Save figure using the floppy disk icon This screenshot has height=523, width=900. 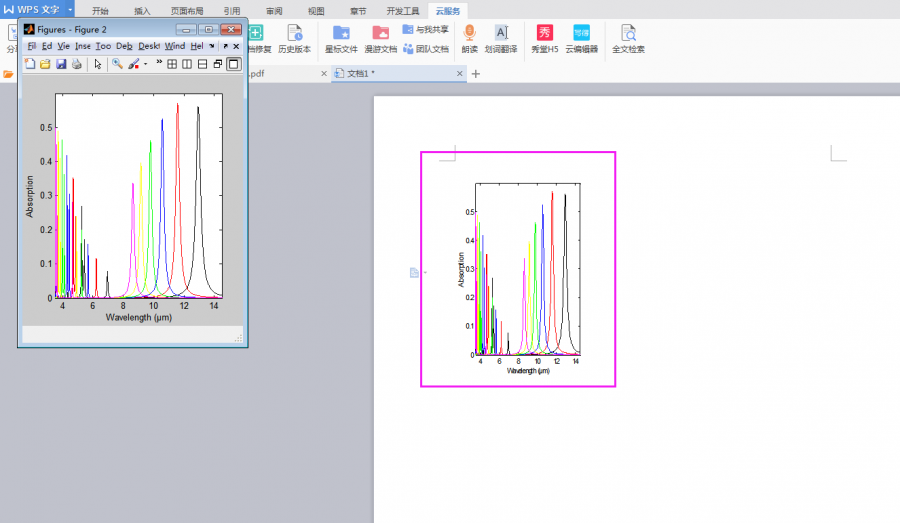pos(61,64)
